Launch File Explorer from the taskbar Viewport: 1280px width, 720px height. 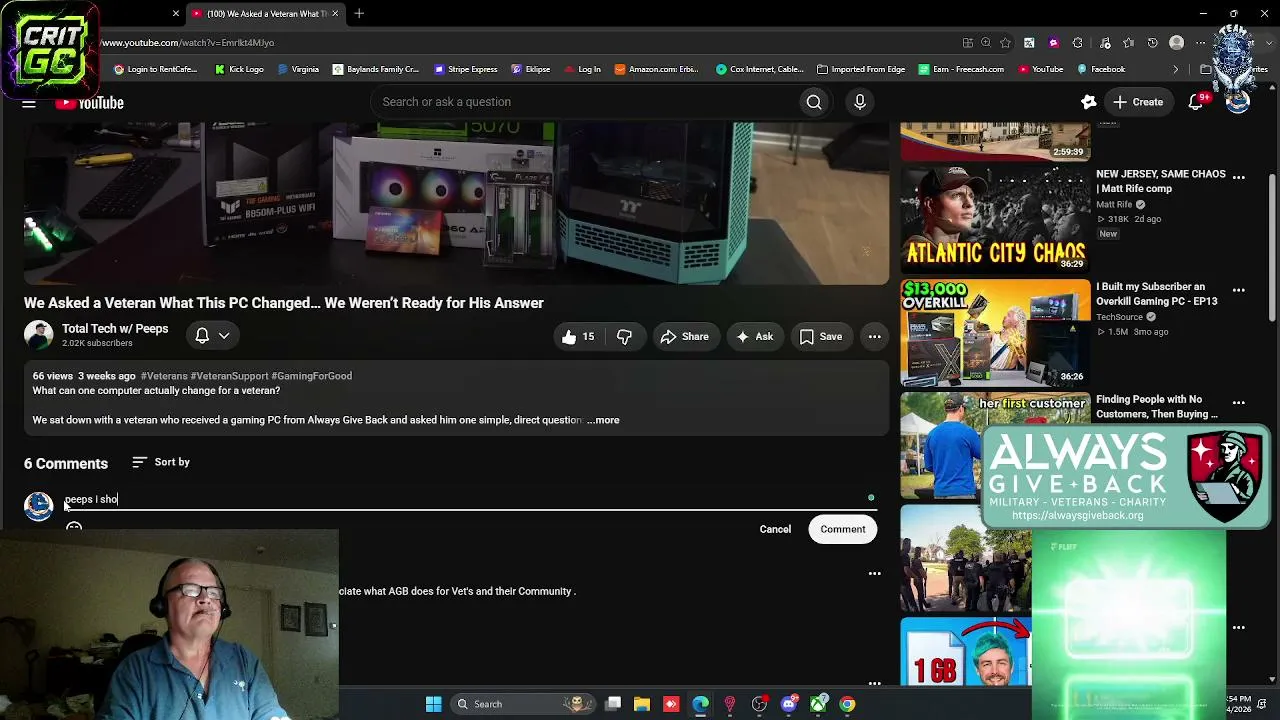point(642,704)
